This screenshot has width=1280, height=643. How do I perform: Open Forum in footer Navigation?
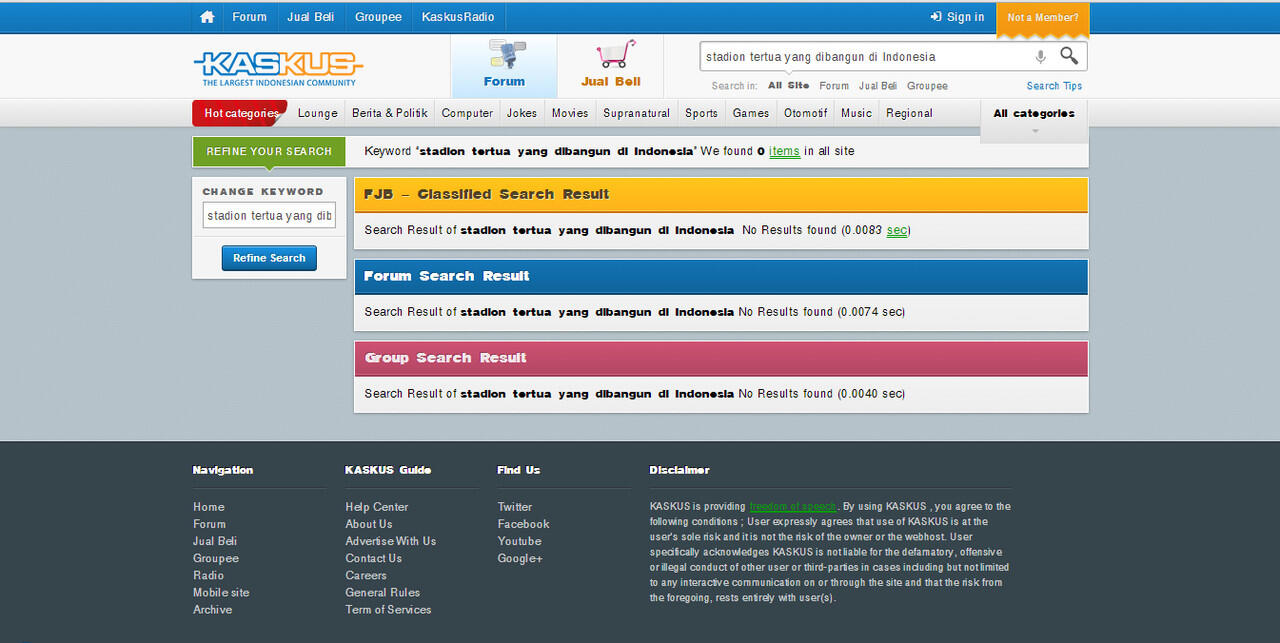[x=210, y=524]
